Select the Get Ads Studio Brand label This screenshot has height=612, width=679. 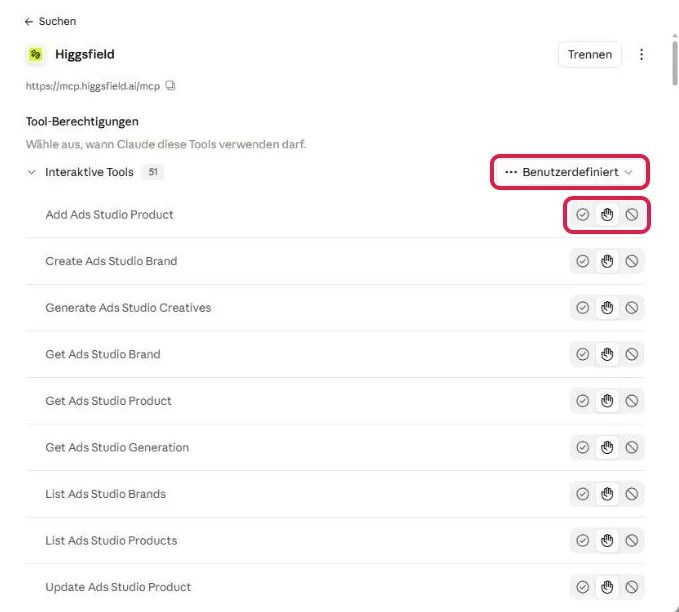(x=103, y=354)
